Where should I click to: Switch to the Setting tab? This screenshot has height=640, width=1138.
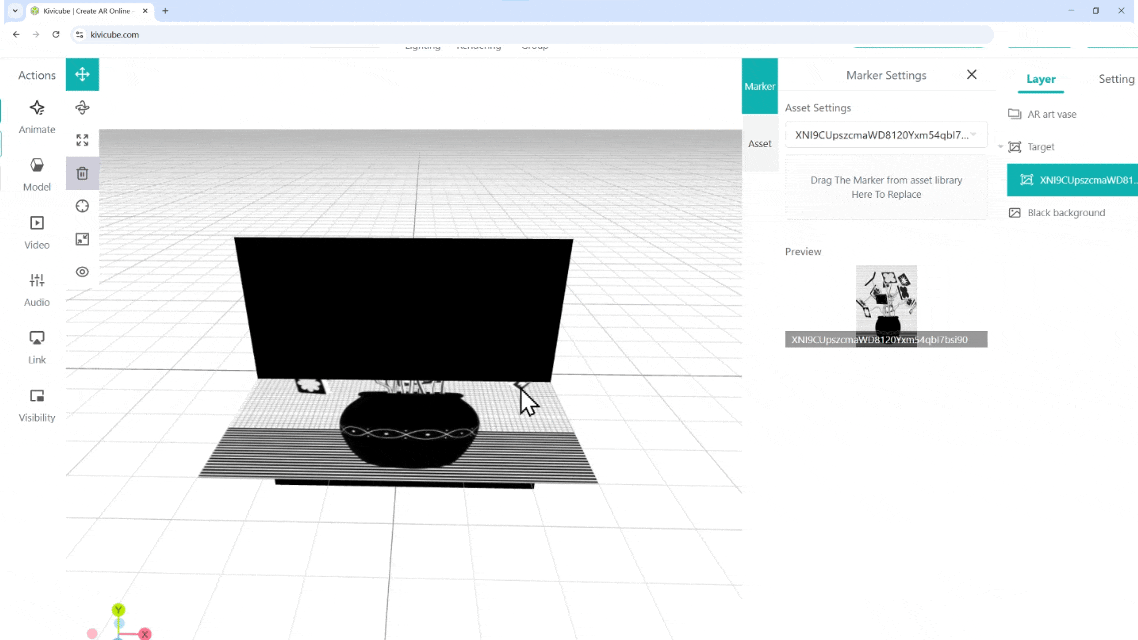[x=1116, y=79]
